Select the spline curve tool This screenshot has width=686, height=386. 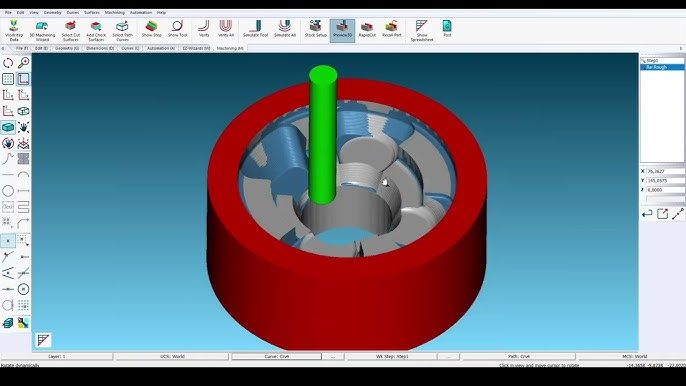[8, 158]
